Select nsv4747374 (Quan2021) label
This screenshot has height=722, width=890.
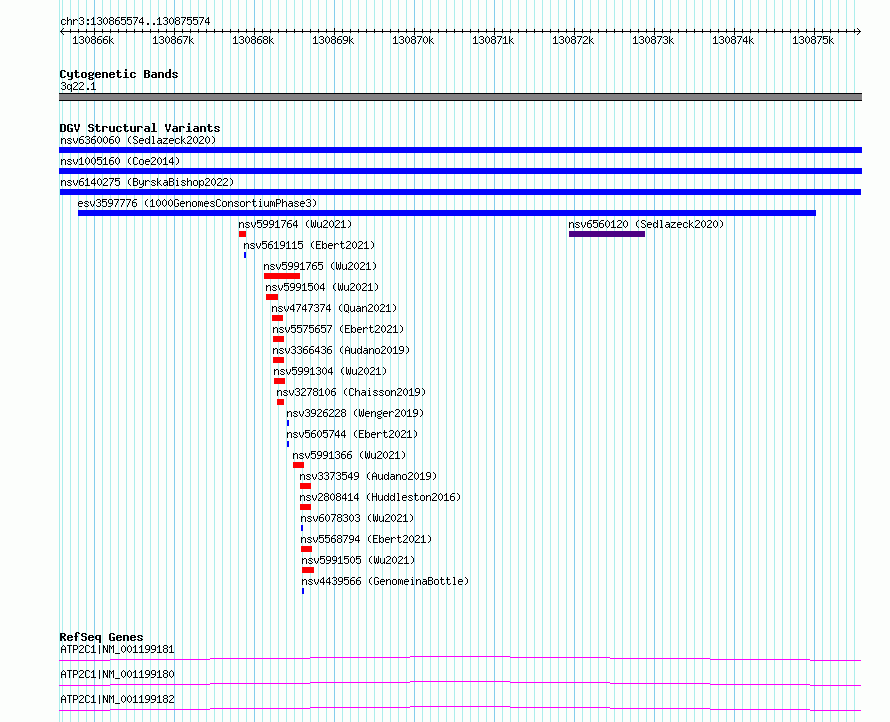(x=334, y=308)
